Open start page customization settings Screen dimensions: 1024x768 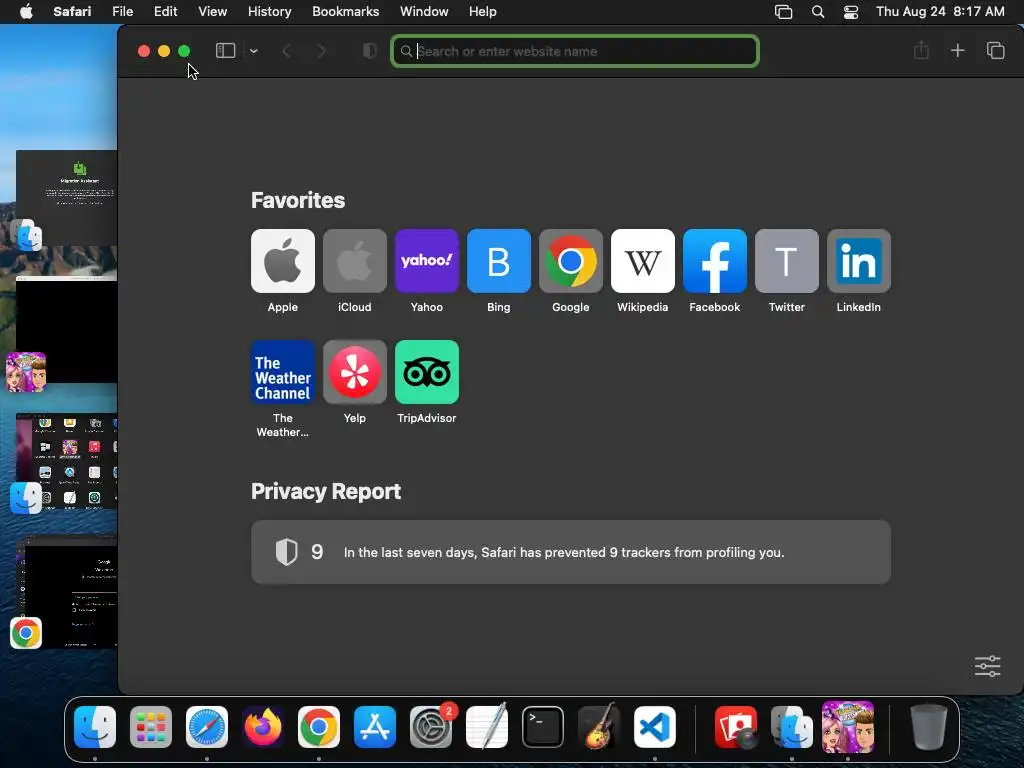[987, 666]
